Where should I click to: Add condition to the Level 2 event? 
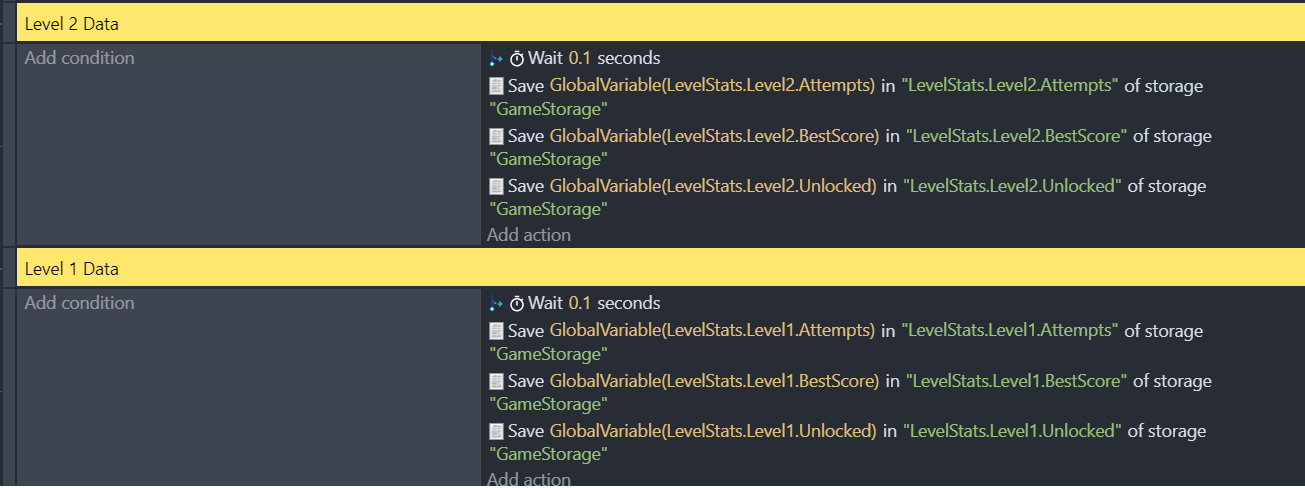79,58
